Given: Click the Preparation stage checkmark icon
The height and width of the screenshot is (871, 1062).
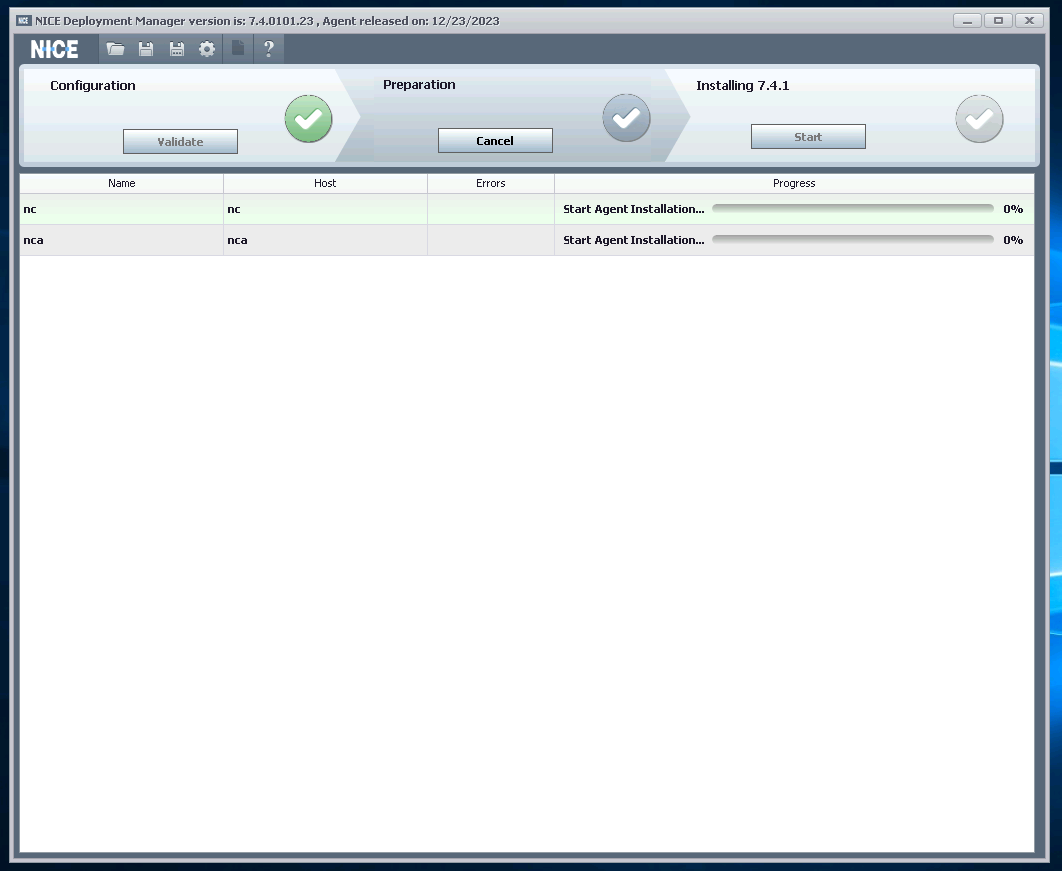Looking at the screenshot, I should [626, 118].
